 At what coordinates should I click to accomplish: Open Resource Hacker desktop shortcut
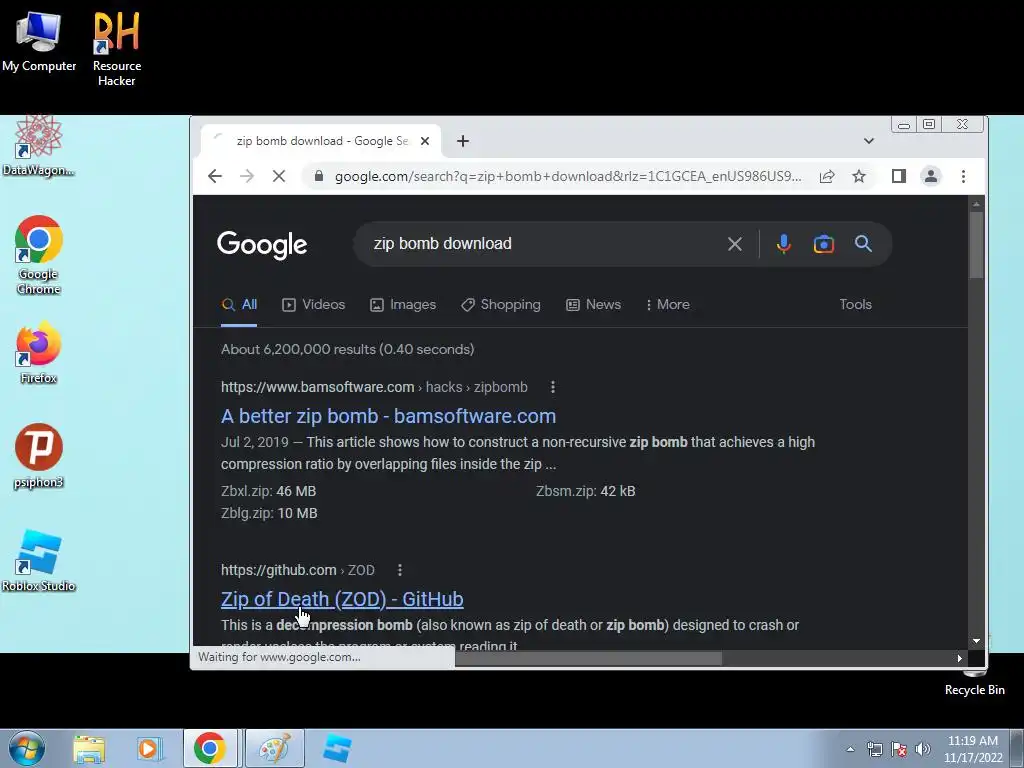coord(116,48)
